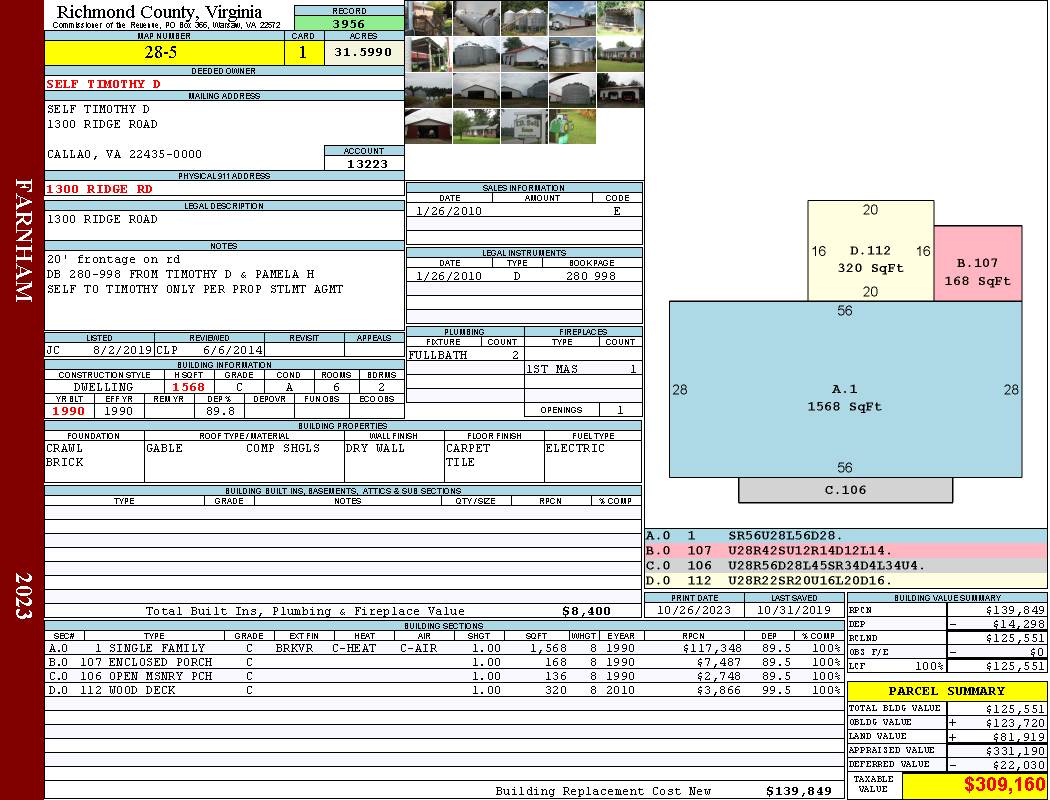Click the green record number 3956 field
Image resolution: width=1050 pixels, height=800 pixels.
point(349,23)
